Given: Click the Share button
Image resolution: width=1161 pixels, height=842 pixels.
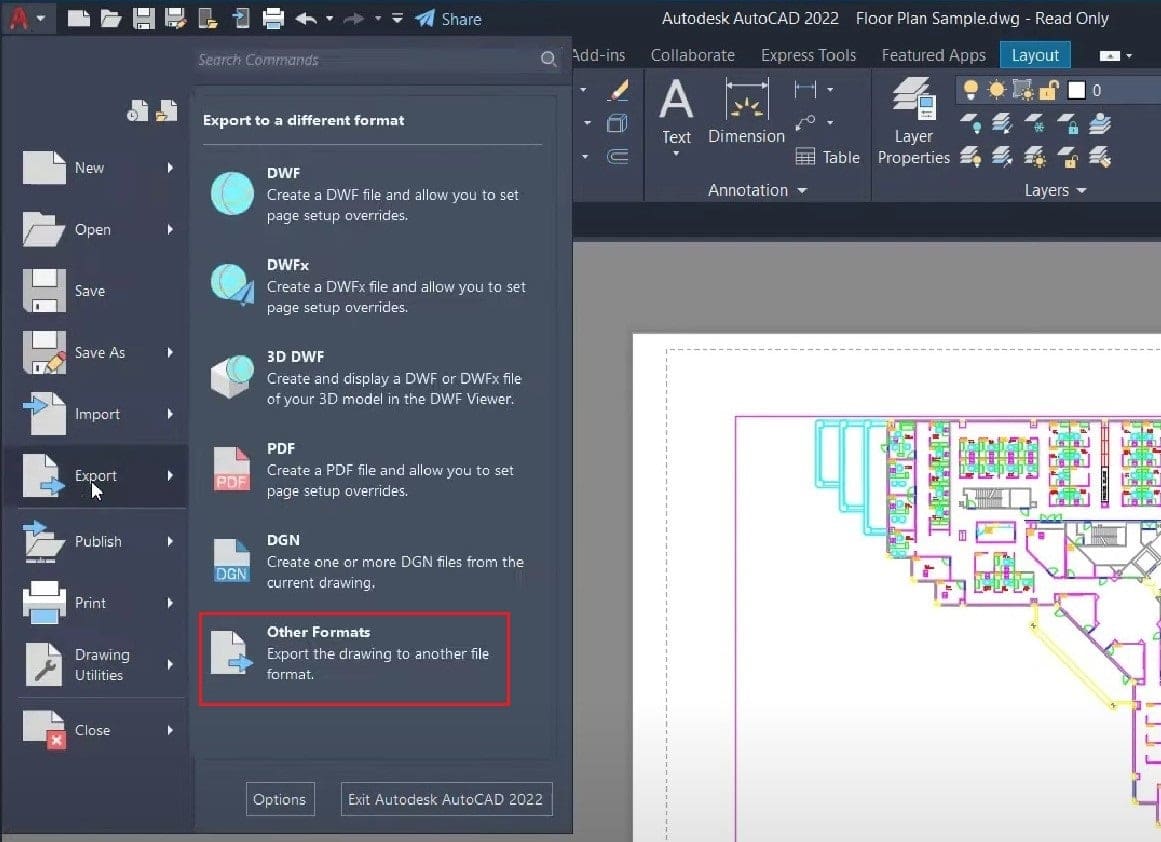Looking at the screenshot, I should coord(449,19).
